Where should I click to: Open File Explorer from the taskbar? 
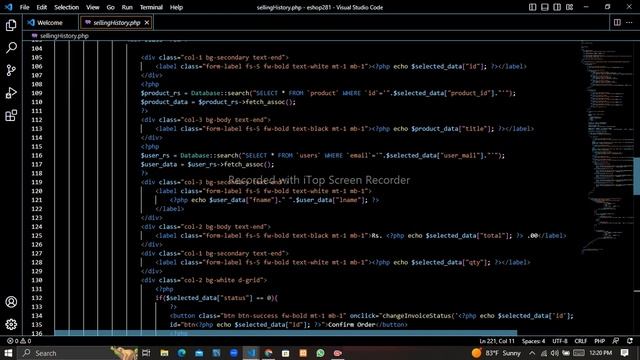164,353
